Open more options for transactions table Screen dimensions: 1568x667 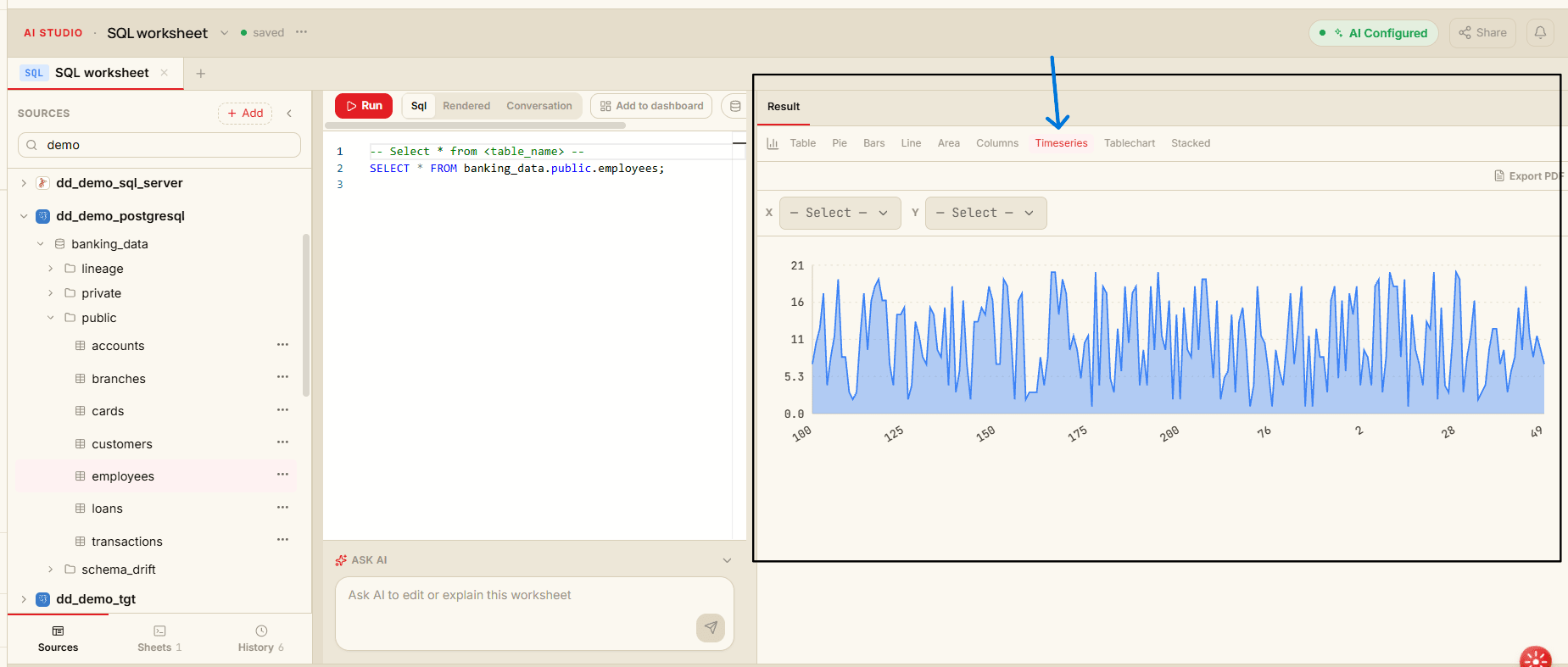(x=282, y=540)
